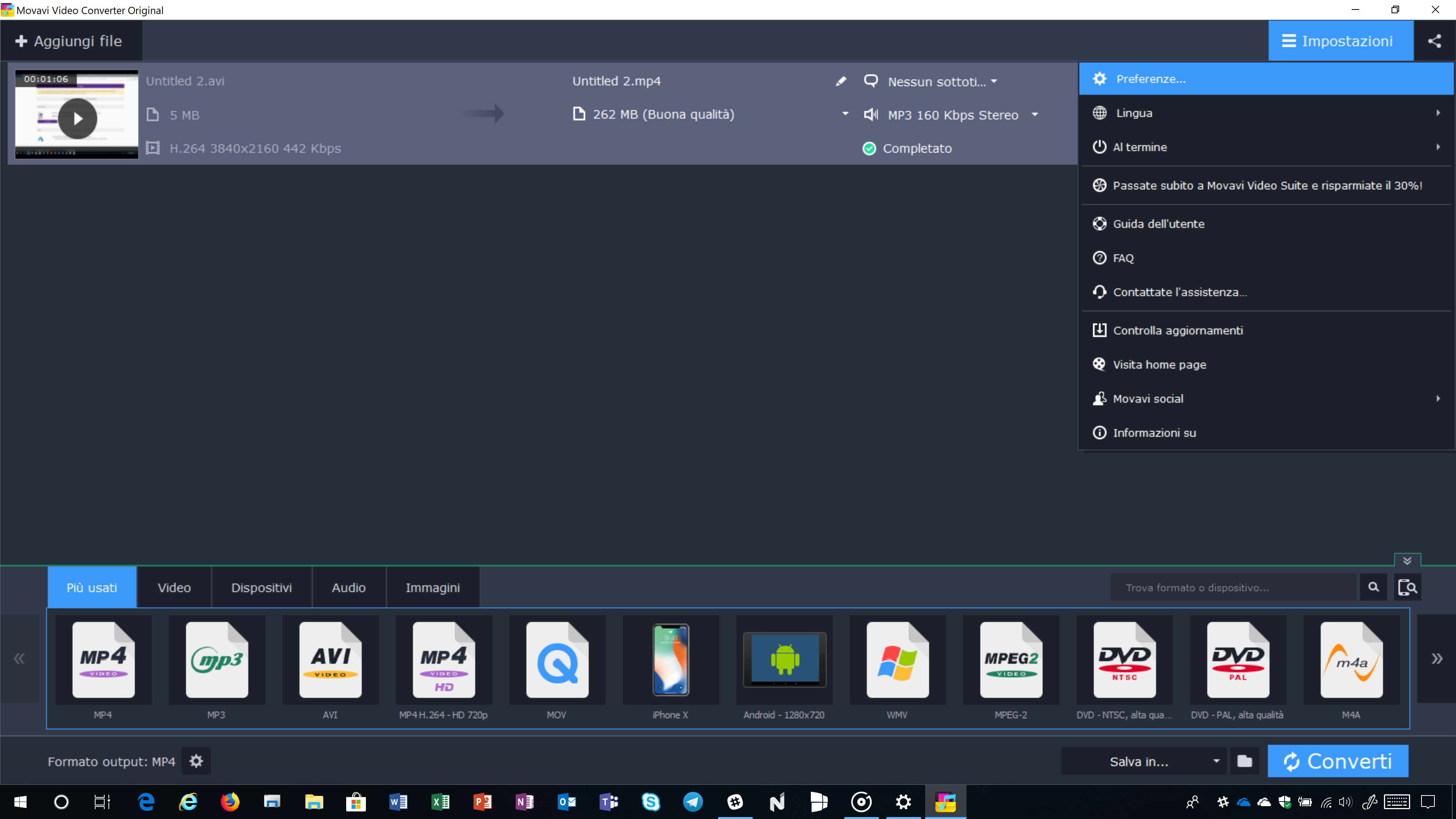Open Skype from the taskbar

point(651,802)
